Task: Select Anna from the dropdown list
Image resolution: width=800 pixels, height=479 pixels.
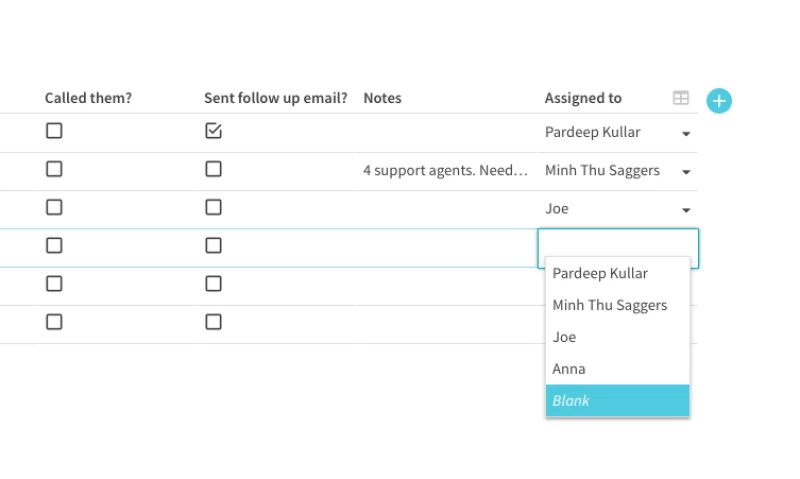Action: (x=569, y=369)
